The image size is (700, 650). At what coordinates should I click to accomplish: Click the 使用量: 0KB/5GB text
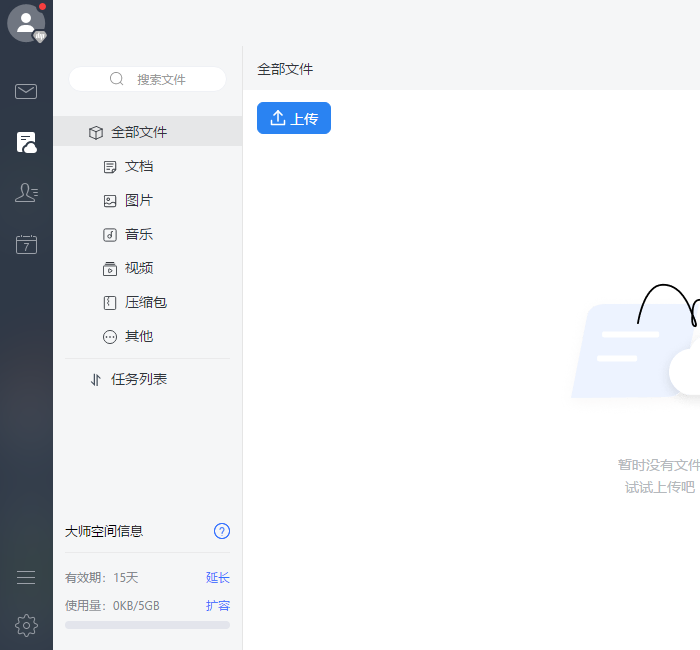[112, 606]
